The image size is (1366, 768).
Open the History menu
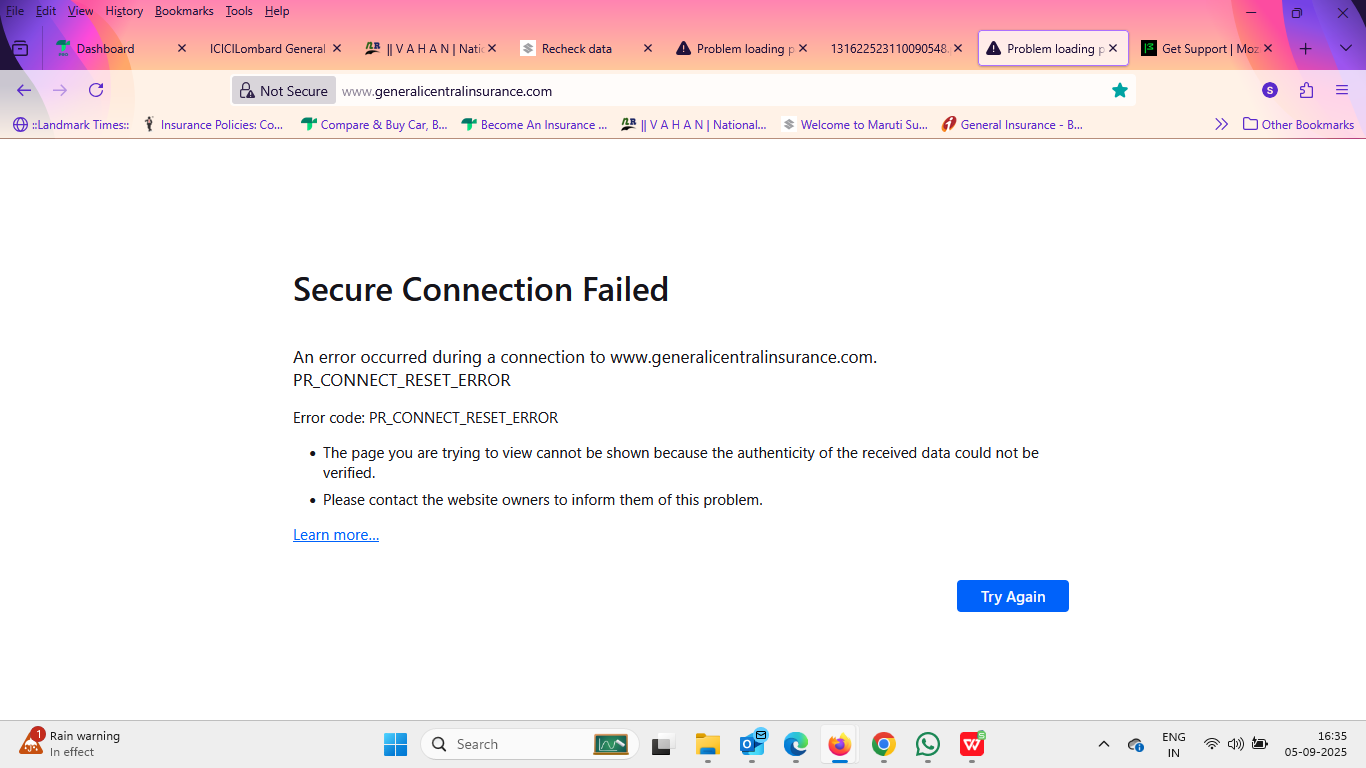point(124,11)
